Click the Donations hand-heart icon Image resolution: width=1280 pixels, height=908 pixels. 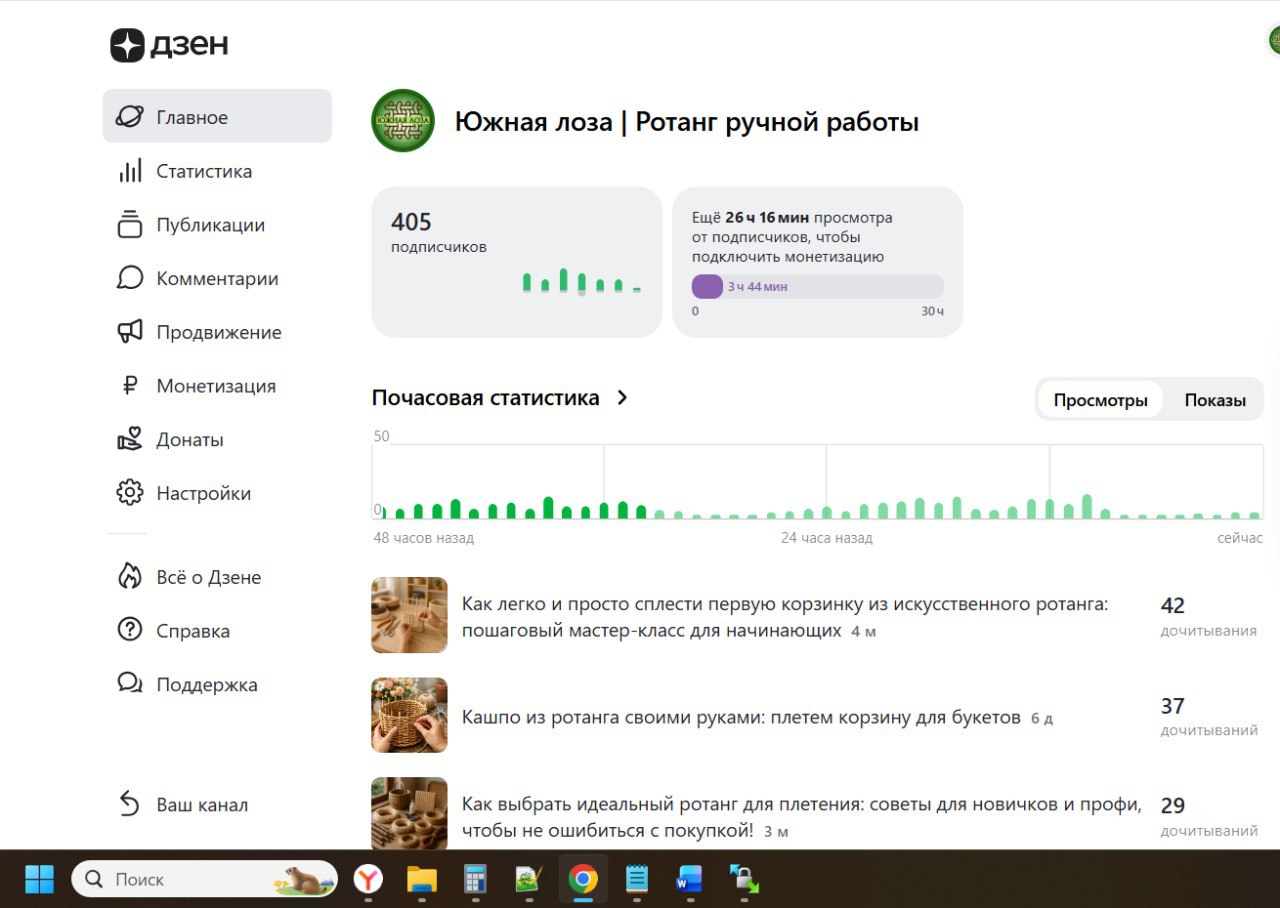tap(130, 439)
